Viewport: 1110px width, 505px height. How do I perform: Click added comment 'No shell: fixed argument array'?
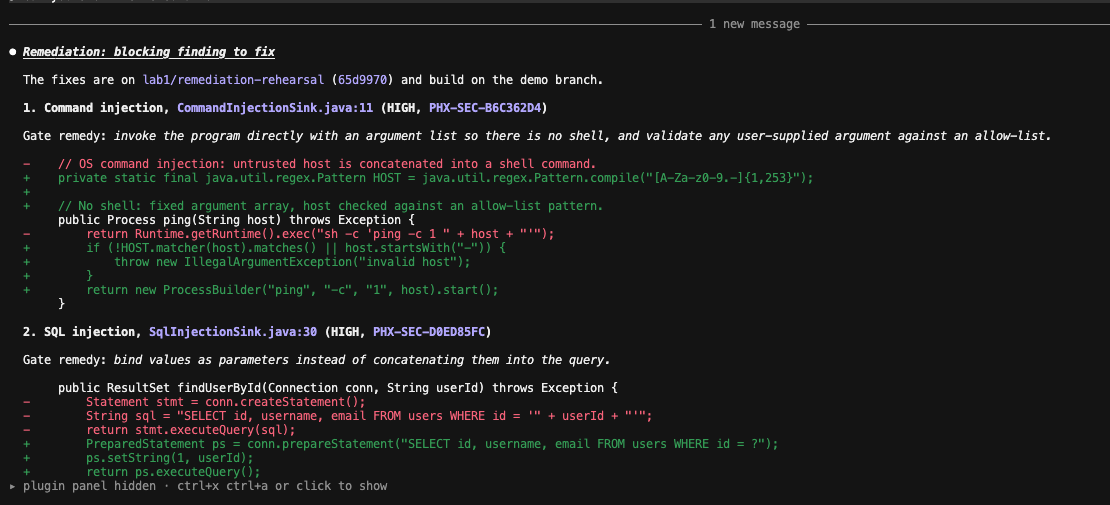click(x=331, y=206)
